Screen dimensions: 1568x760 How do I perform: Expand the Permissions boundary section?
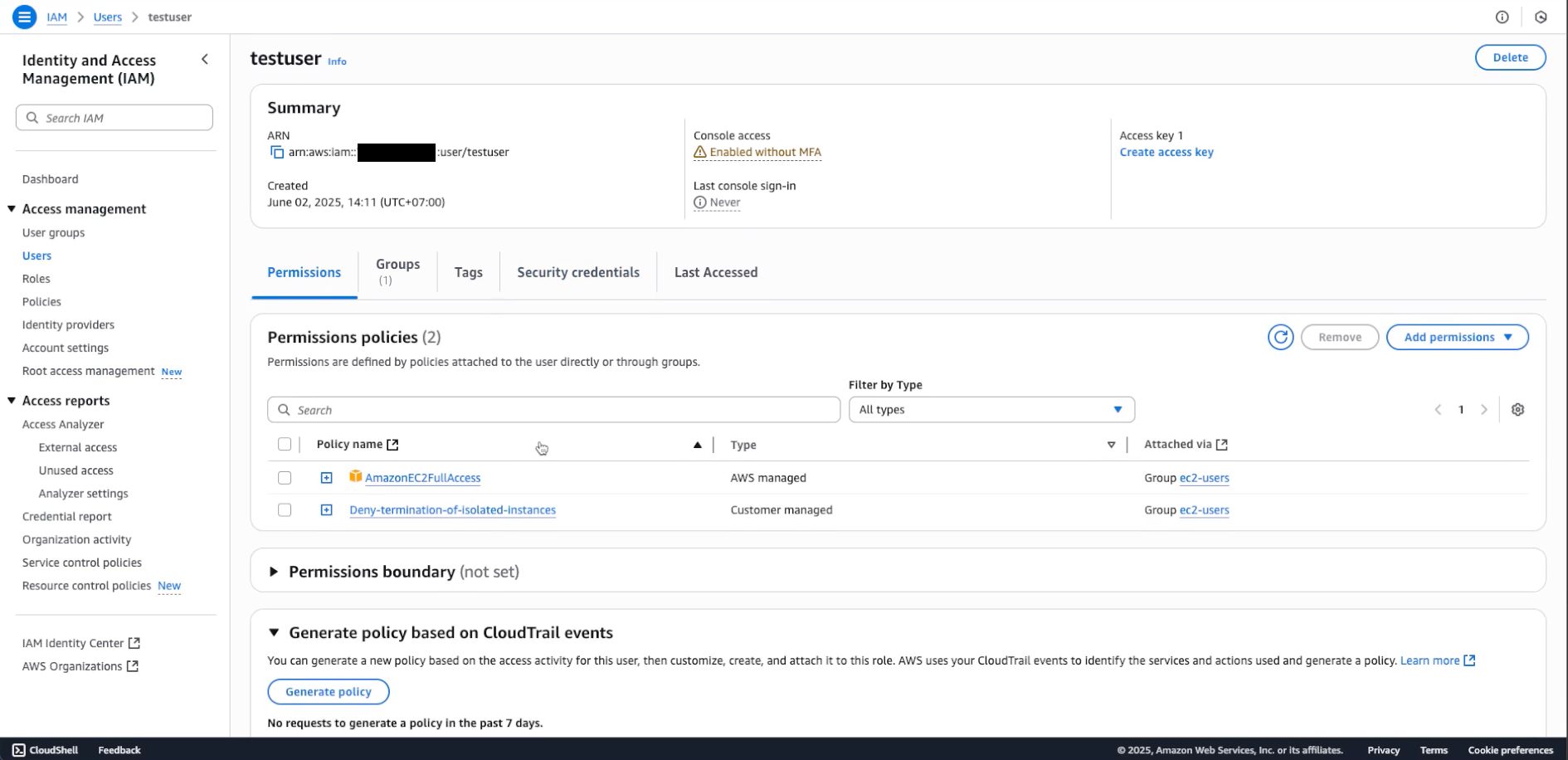pyautogui.click(x=274, y=572)
